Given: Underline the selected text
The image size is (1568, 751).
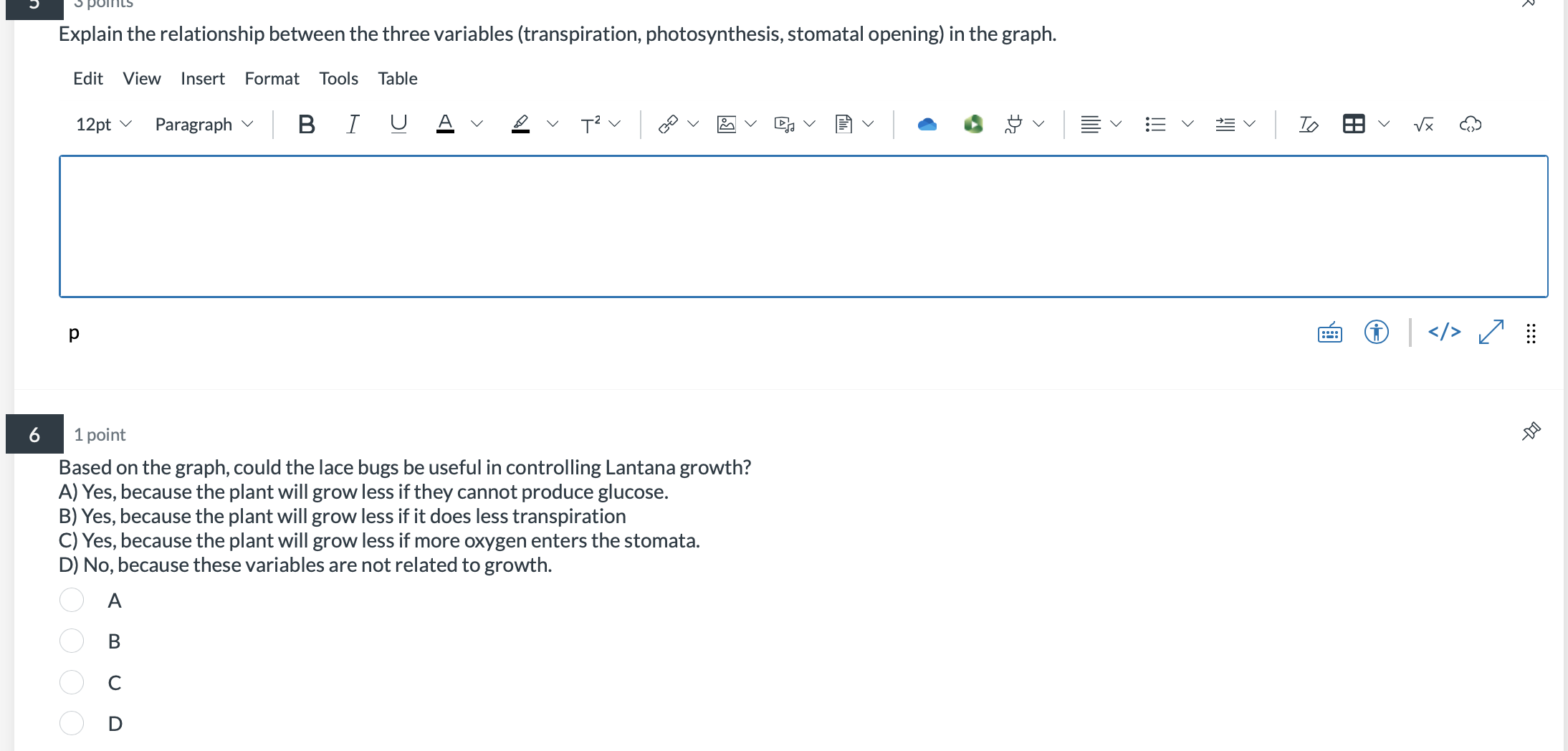Looking at the screenshot, I should pos(398,125).
